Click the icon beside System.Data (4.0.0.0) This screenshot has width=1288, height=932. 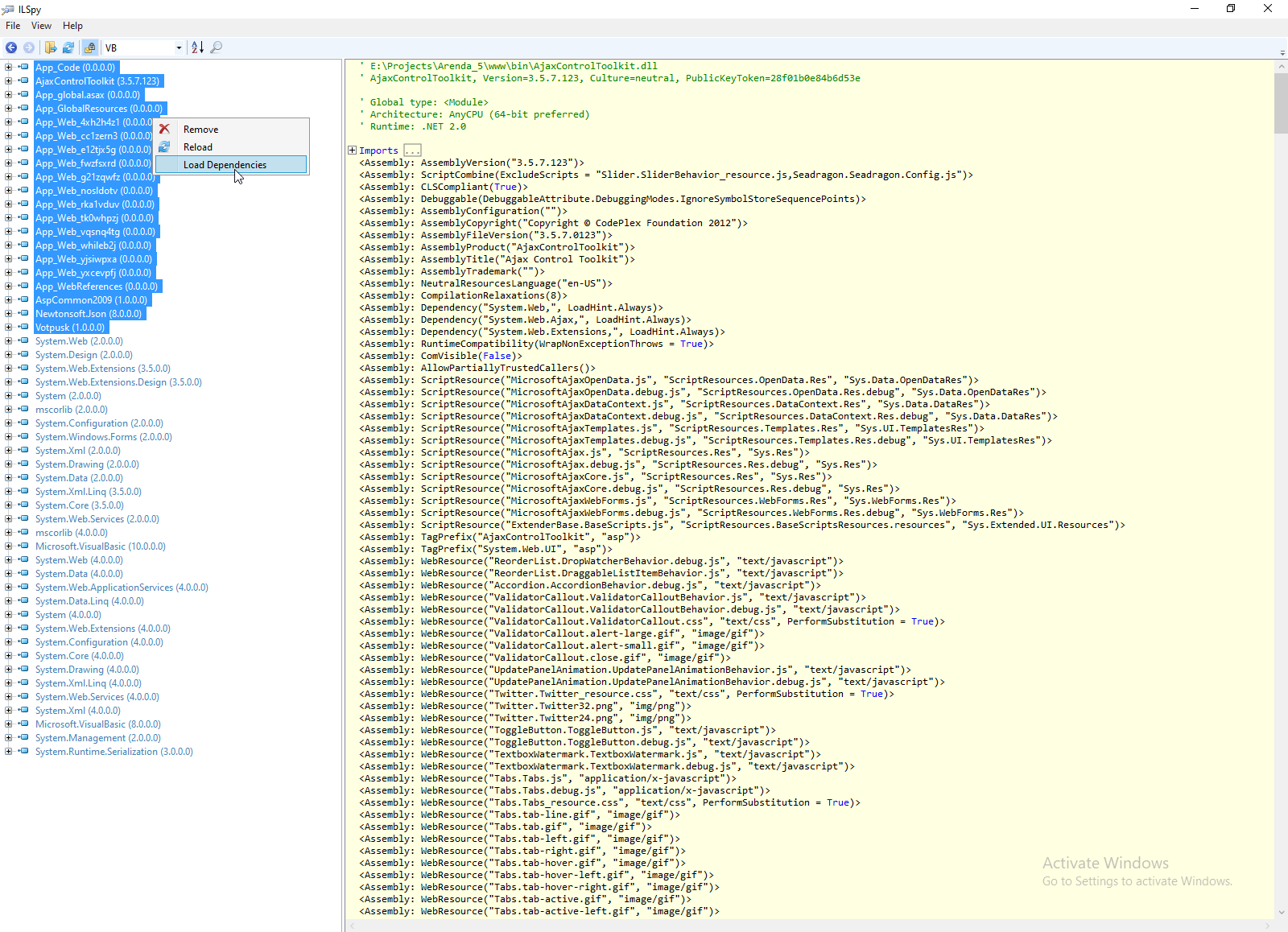tap(23, 574)
